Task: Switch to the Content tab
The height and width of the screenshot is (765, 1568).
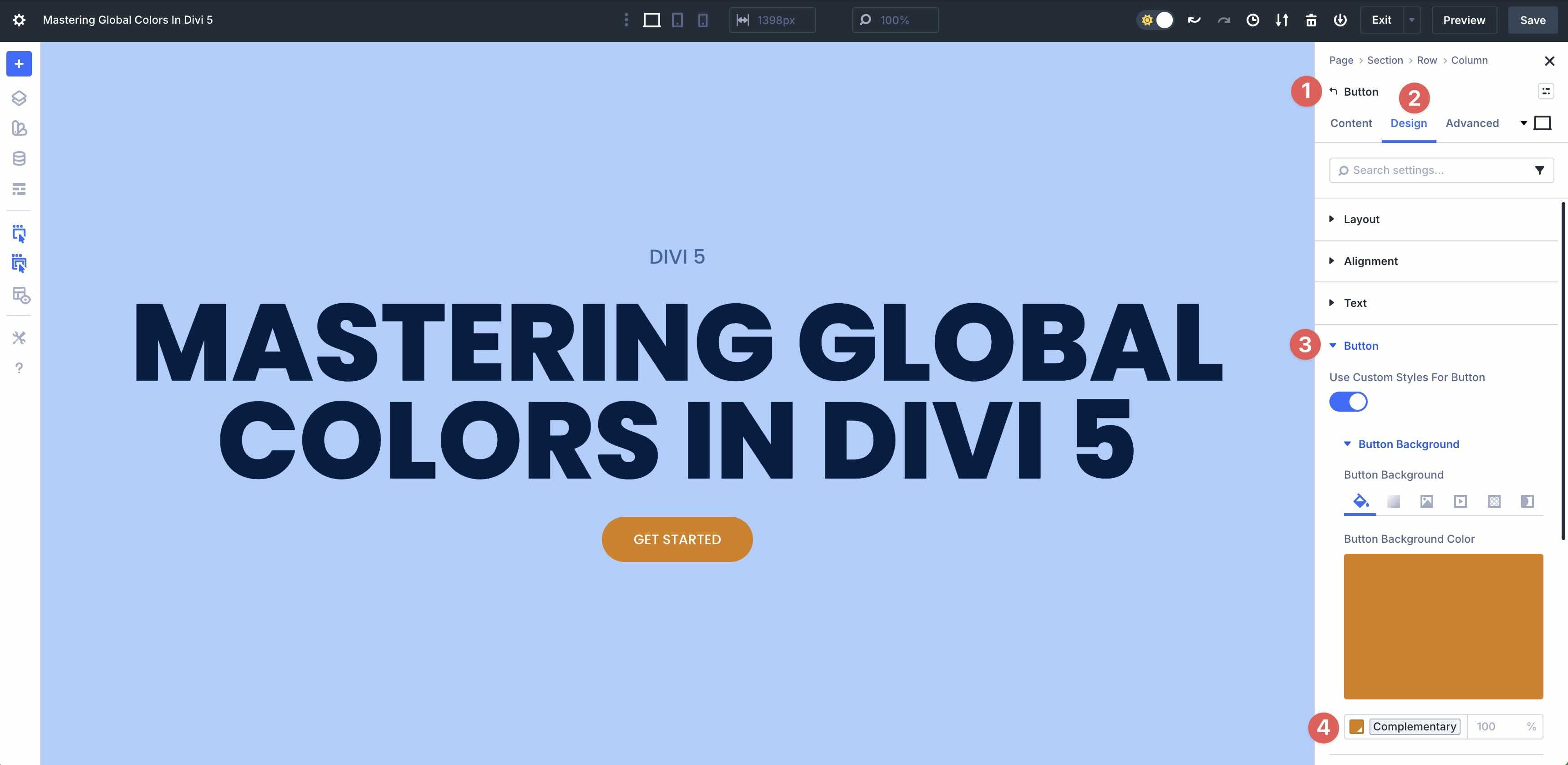Action: click(x=1351, y=123)
